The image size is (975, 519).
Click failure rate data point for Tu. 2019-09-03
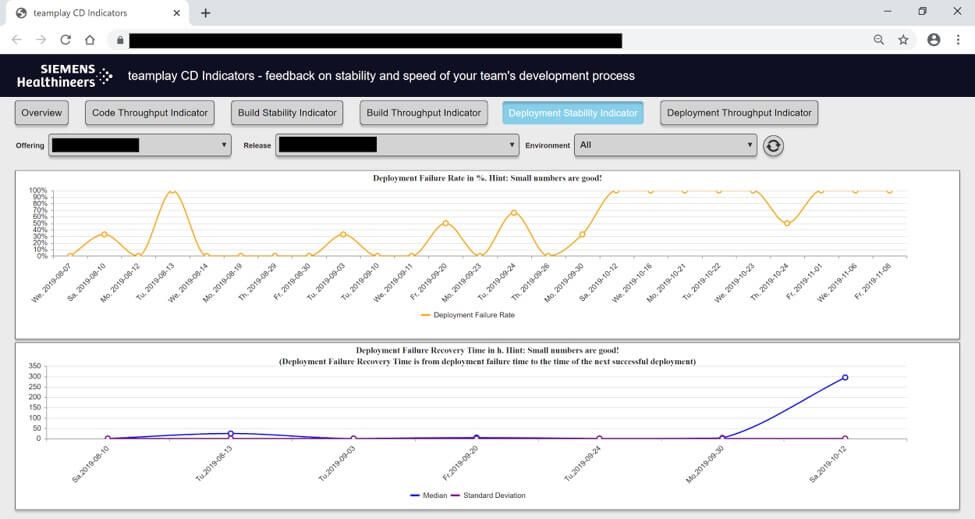[x=343, y=234]
